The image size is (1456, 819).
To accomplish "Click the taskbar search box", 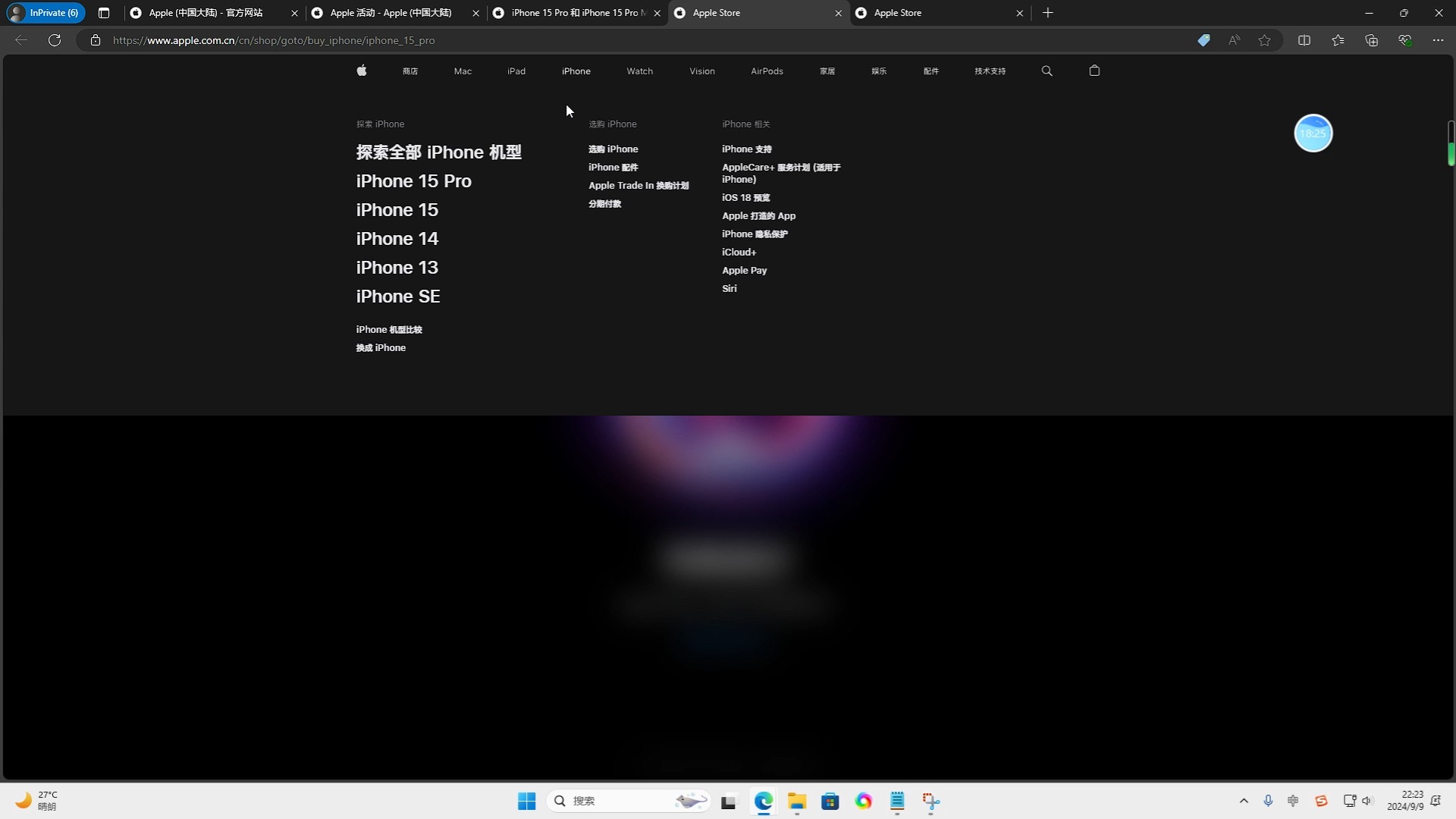I will pyautogui.click(x=628, y=801).
